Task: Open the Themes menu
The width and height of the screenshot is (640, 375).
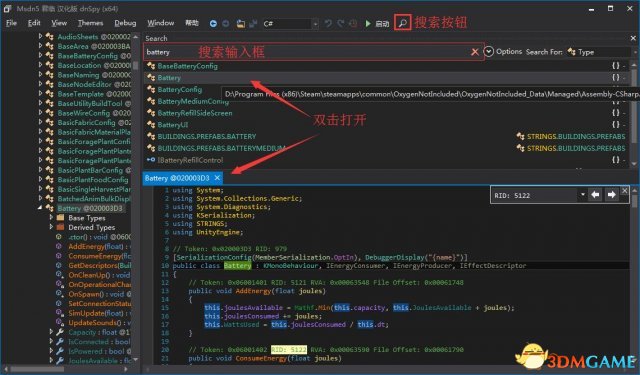Action: pos(90,23)
